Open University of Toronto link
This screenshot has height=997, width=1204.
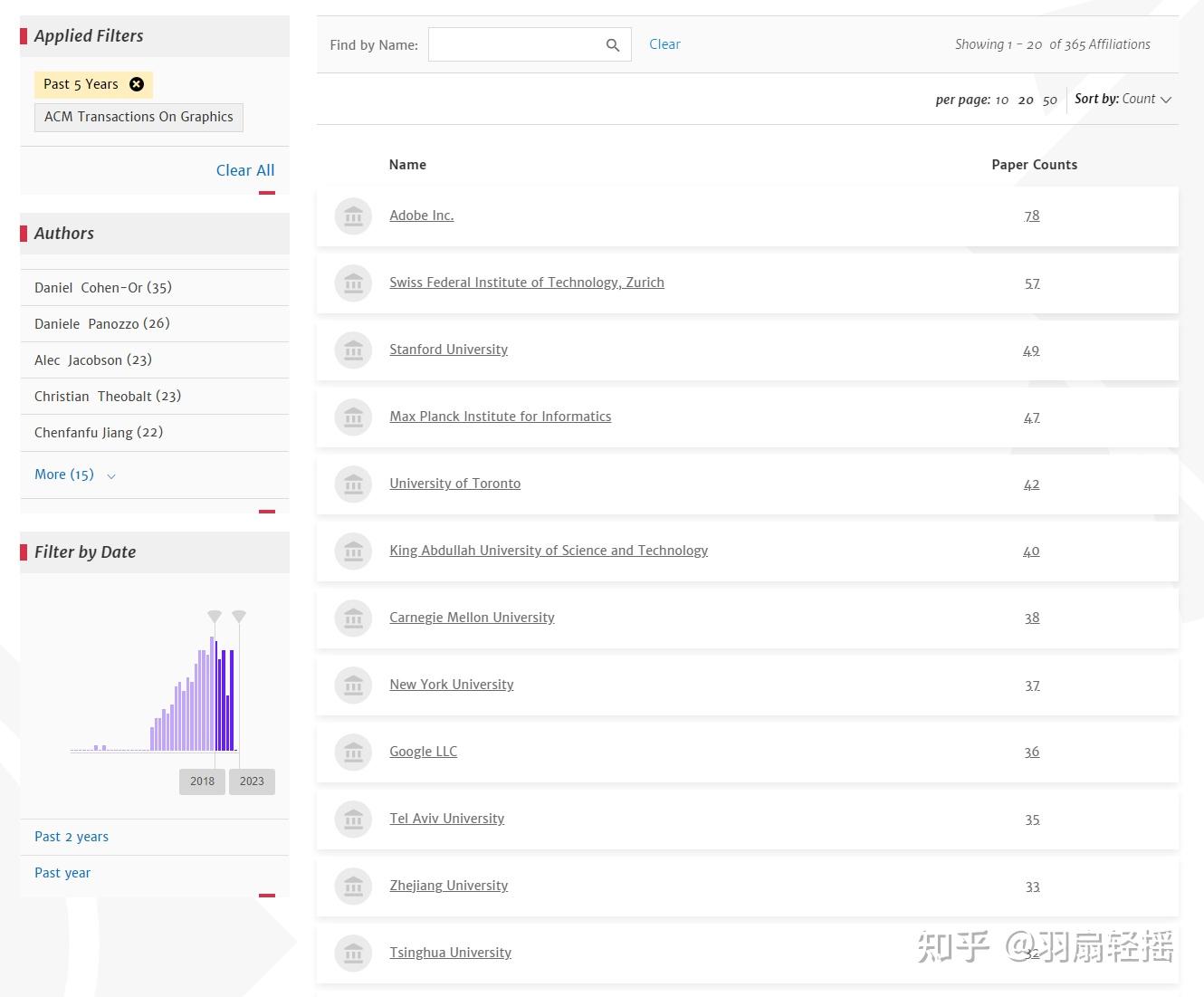(x=455, y=484)
